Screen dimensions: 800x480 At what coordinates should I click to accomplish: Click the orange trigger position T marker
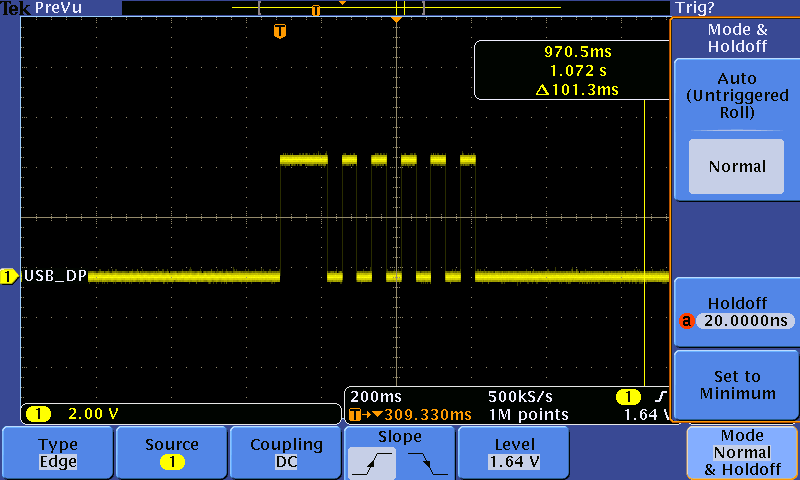point(280,31)
